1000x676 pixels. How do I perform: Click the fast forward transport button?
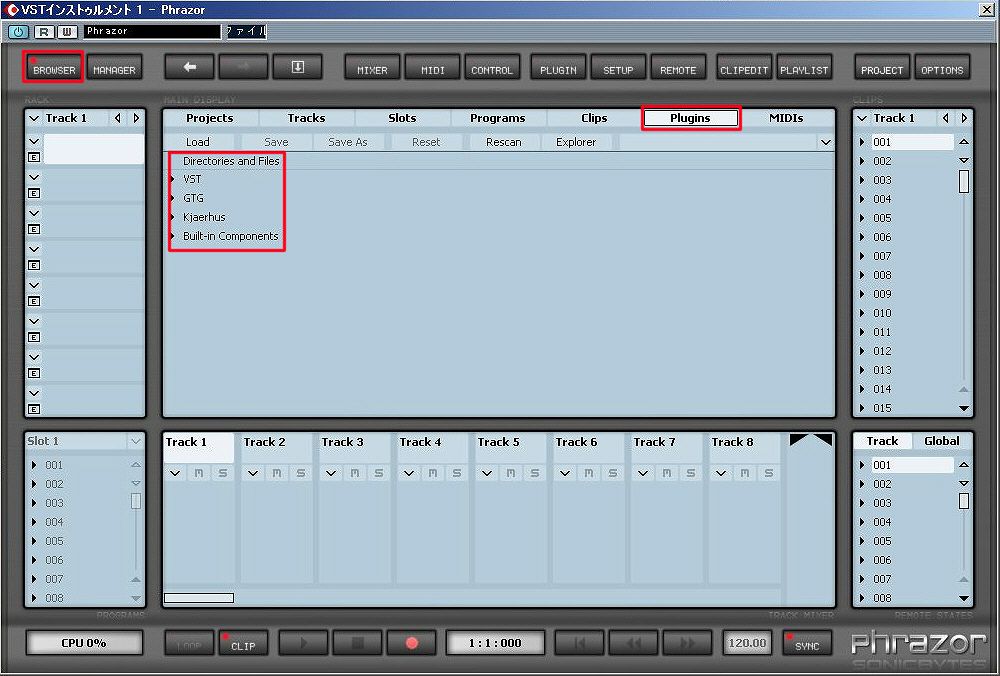point(687,643)
